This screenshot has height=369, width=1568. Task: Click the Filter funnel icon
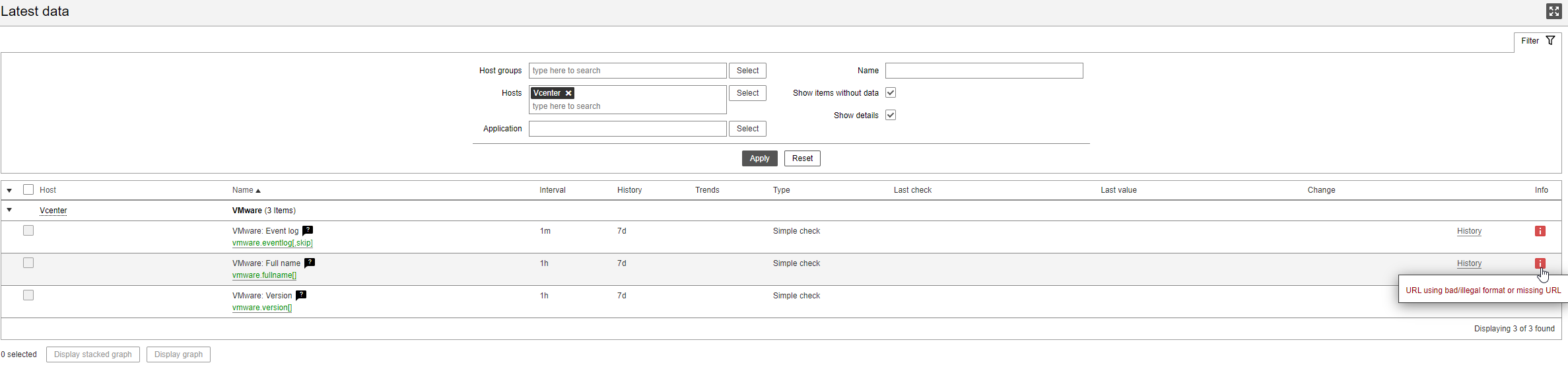pos(1550,41)
